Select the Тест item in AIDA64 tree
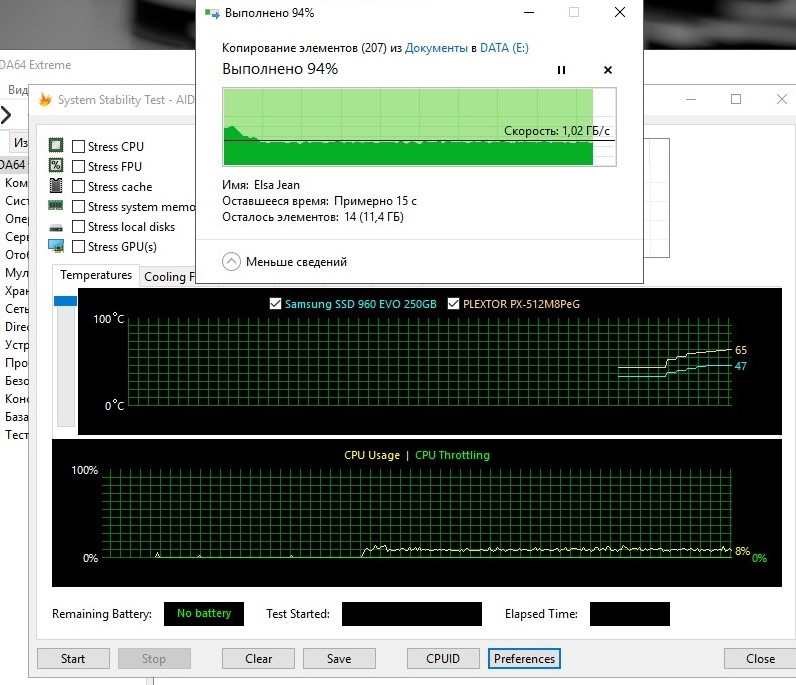The image size is (796, 685). (16, 435)
